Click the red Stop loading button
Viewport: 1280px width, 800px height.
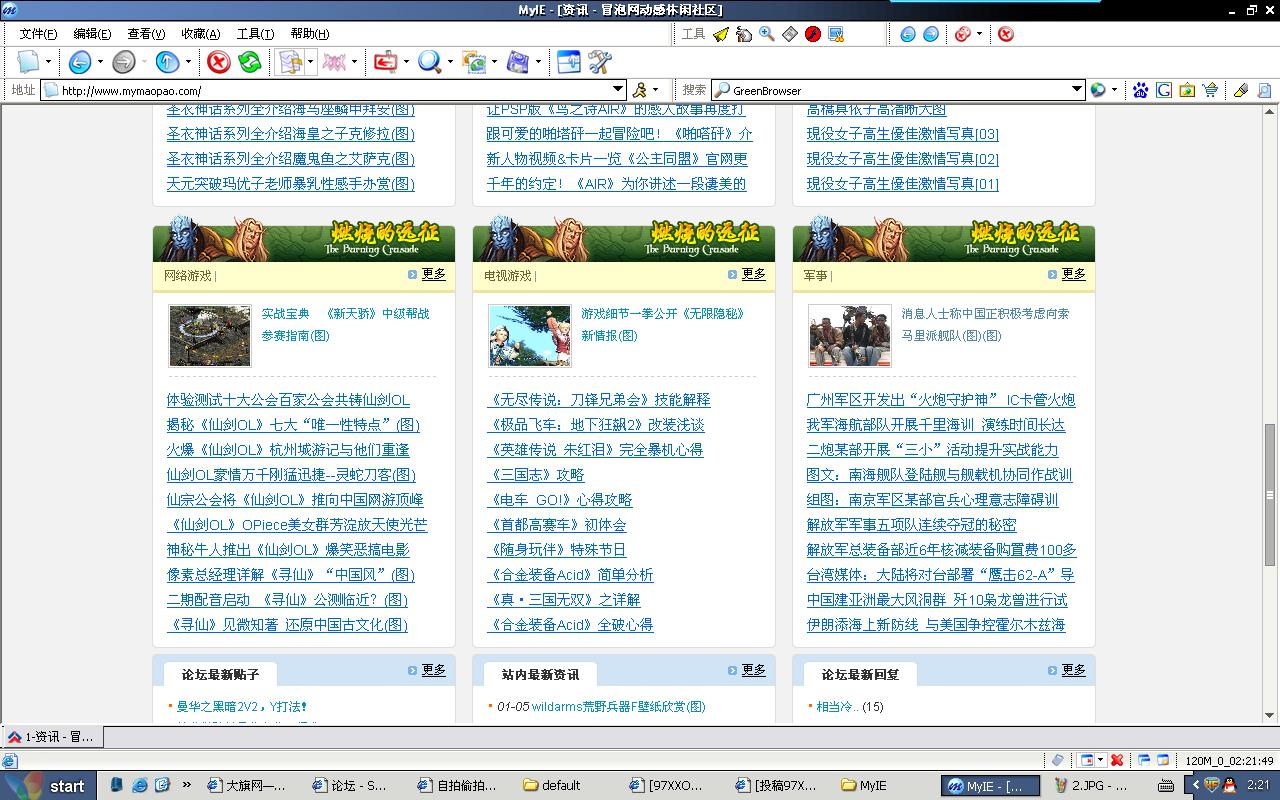point(218,62)
